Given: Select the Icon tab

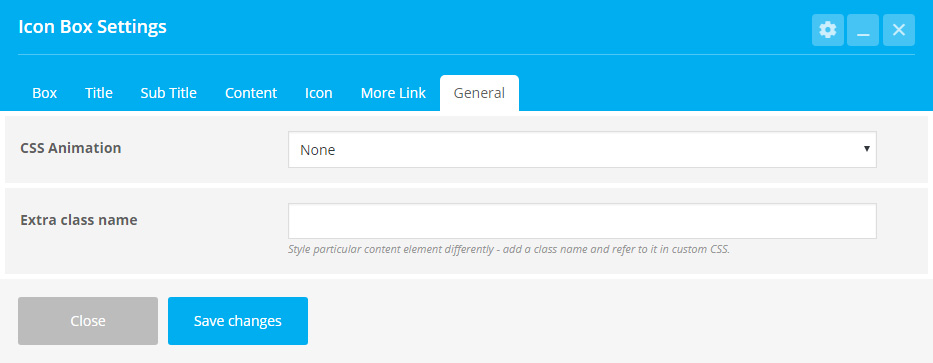Looking at the screenshot, I should pyautogui.click(x=318, y=93).
